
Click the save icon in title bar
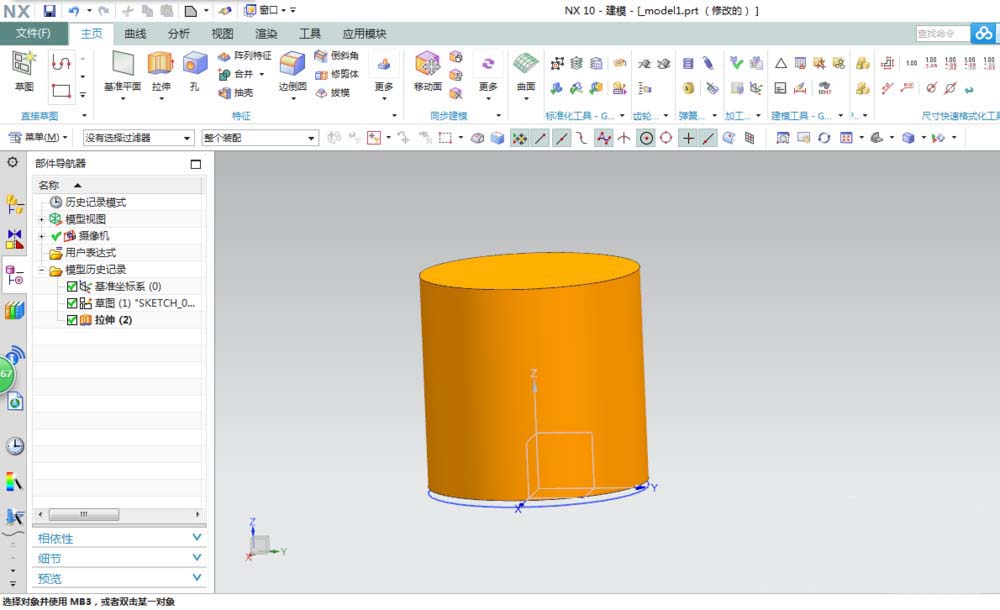(x=49, y=10)
